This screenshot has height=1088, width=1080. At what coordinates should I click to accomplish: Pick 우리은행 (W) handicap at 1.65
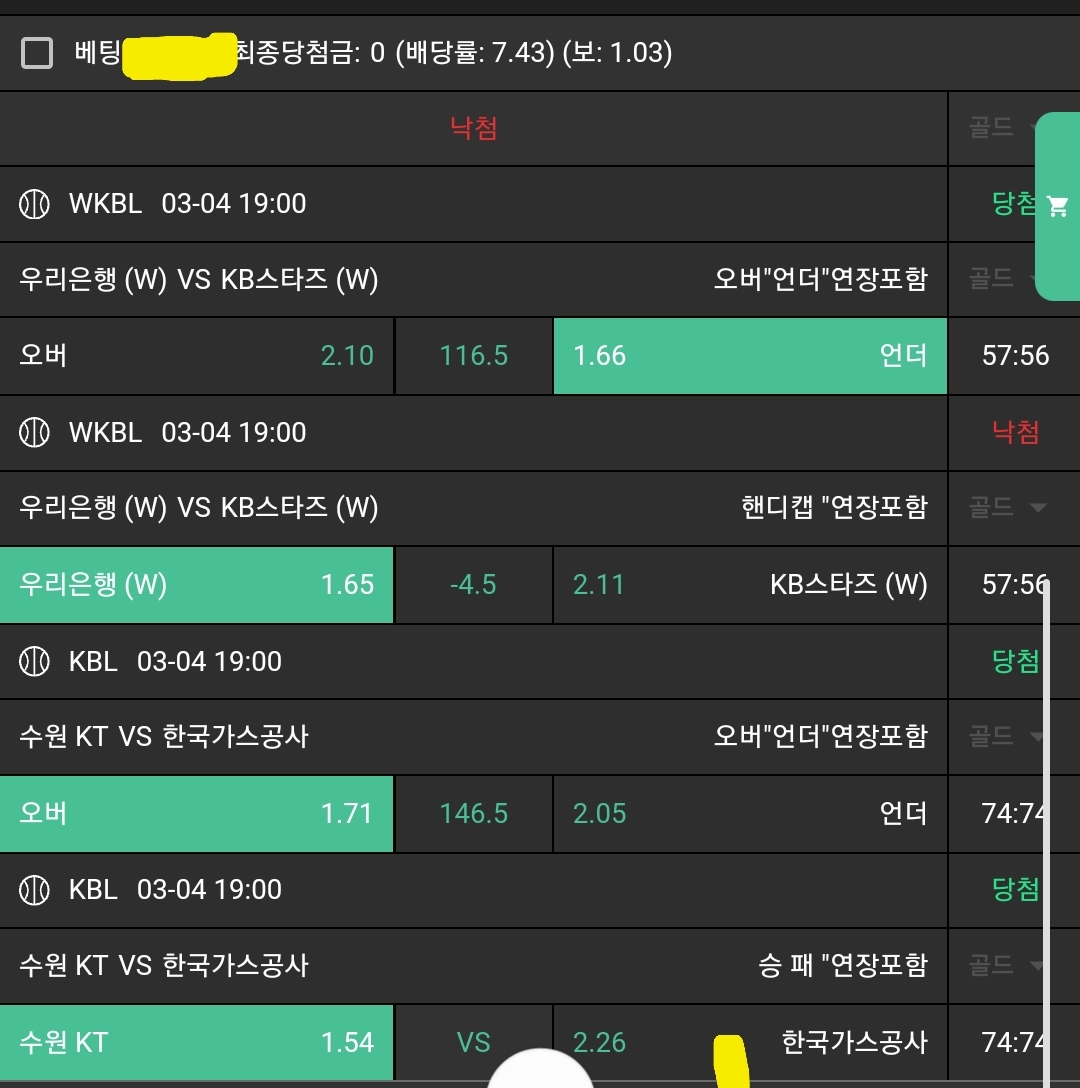[196, 585]
